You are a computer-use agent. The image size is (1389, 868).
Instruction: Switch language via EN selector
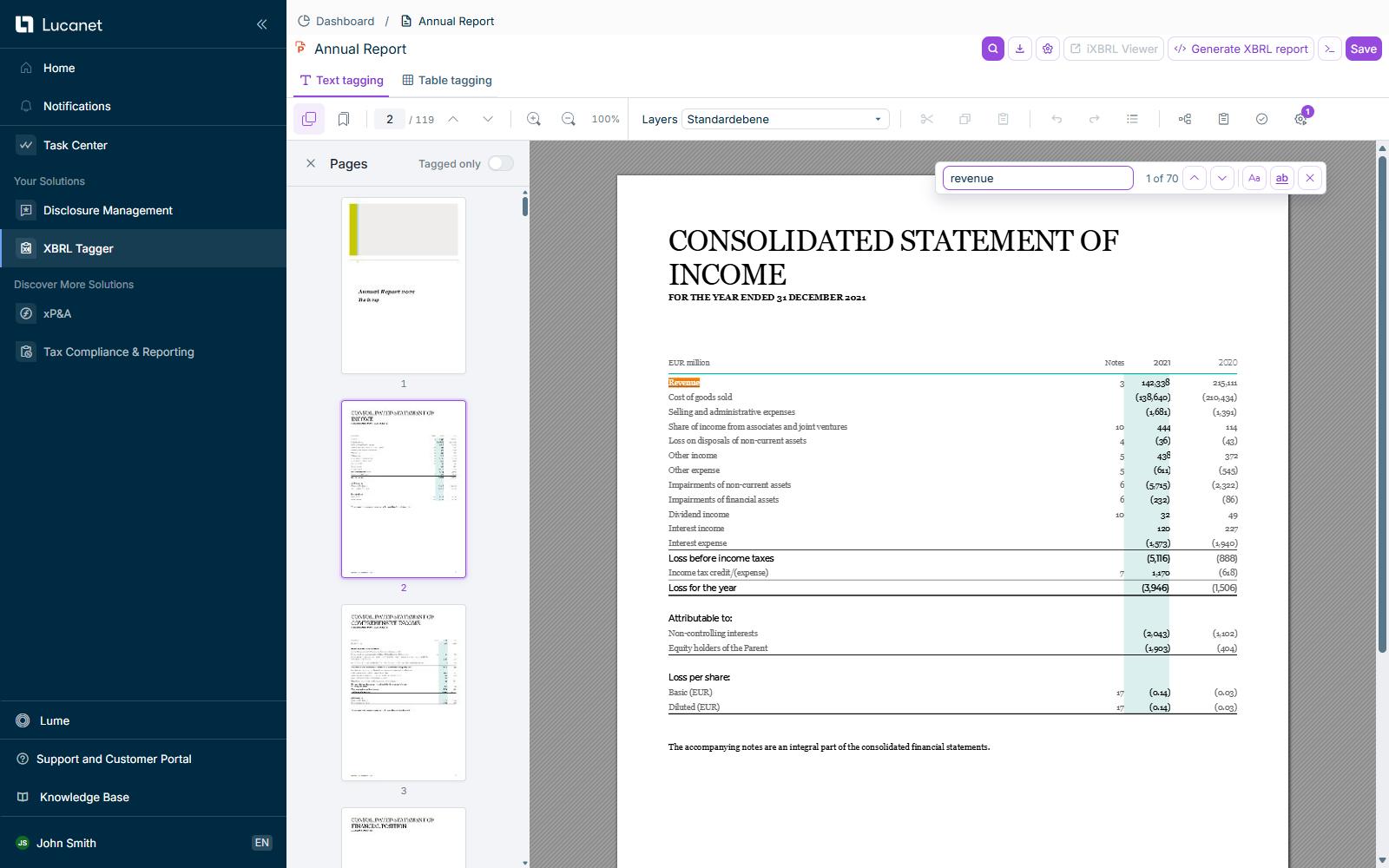coord(262,843)
